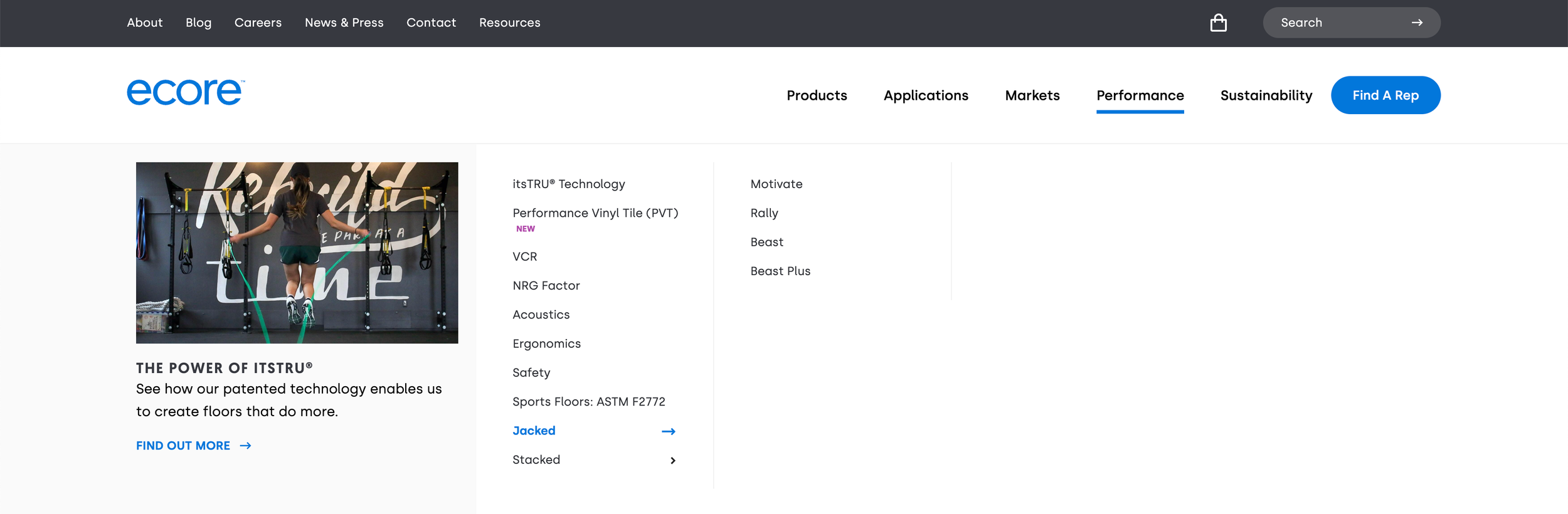Select the Stacked menu item

[536, 460]
